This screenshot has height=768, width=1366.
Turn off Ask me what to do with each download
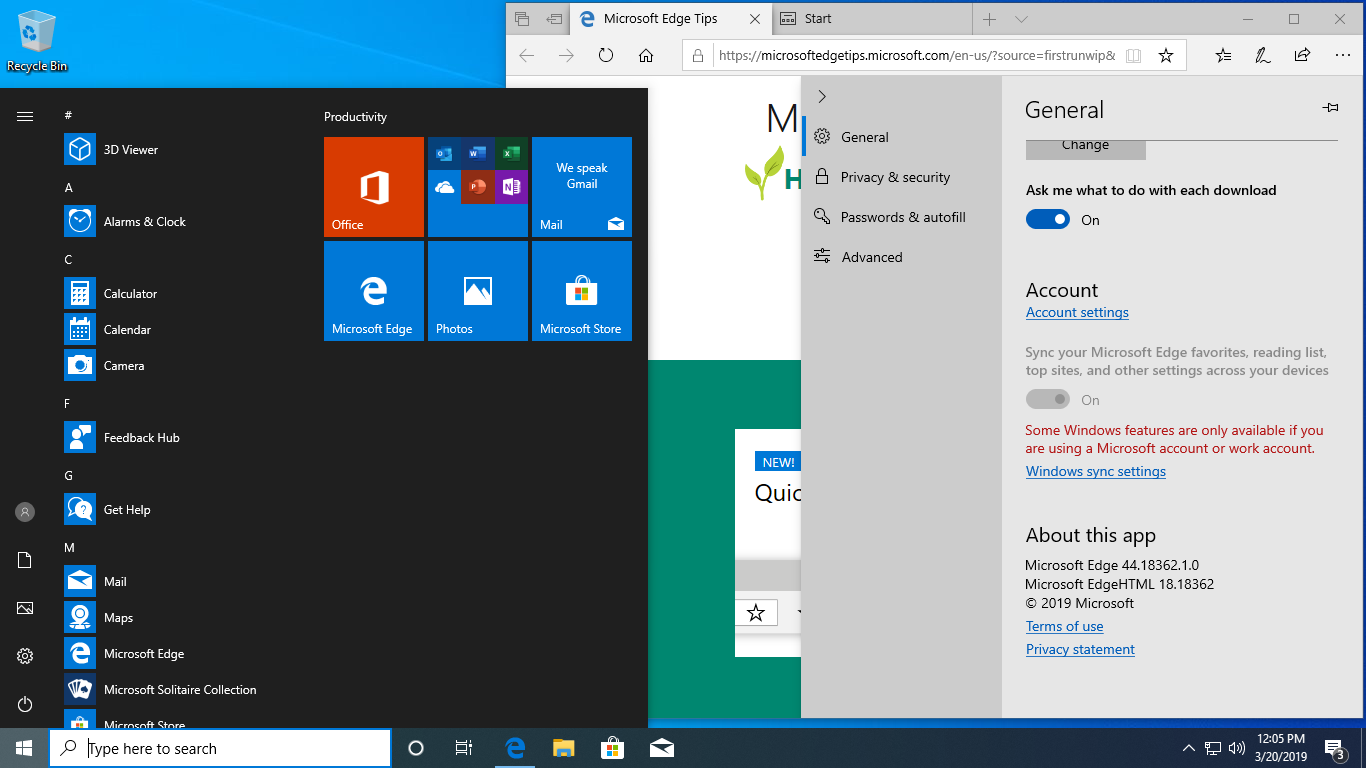[x=1048, y=220]
